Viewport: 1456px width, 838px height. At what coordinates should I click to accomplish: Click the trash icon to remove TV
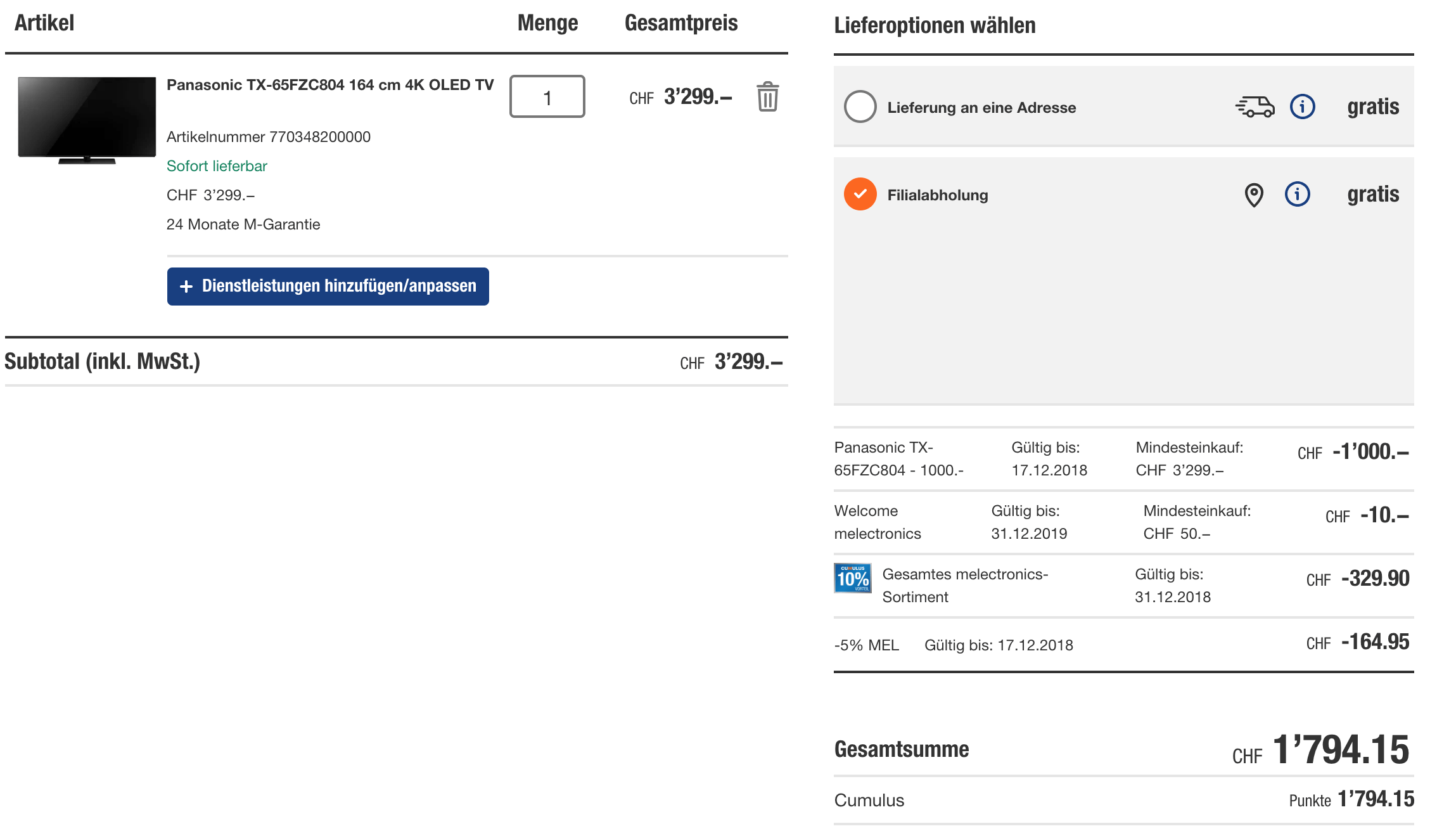tap(767, 97)
